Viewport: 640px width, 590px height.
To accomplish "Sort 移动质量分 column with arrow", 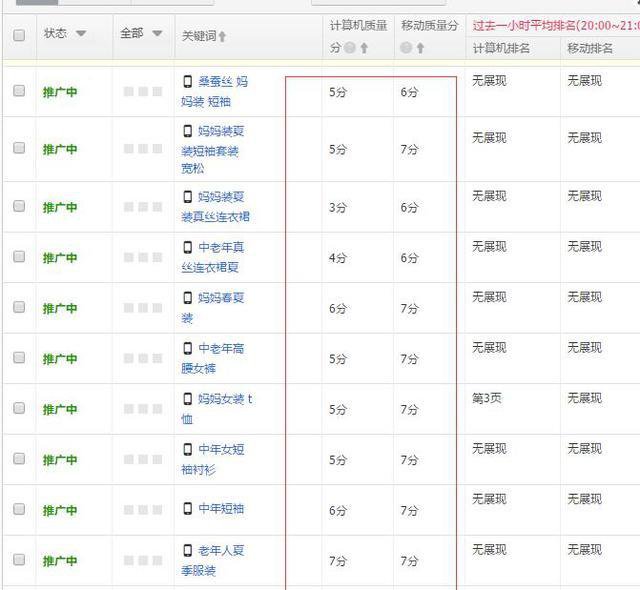I will (x=420, y=48).
